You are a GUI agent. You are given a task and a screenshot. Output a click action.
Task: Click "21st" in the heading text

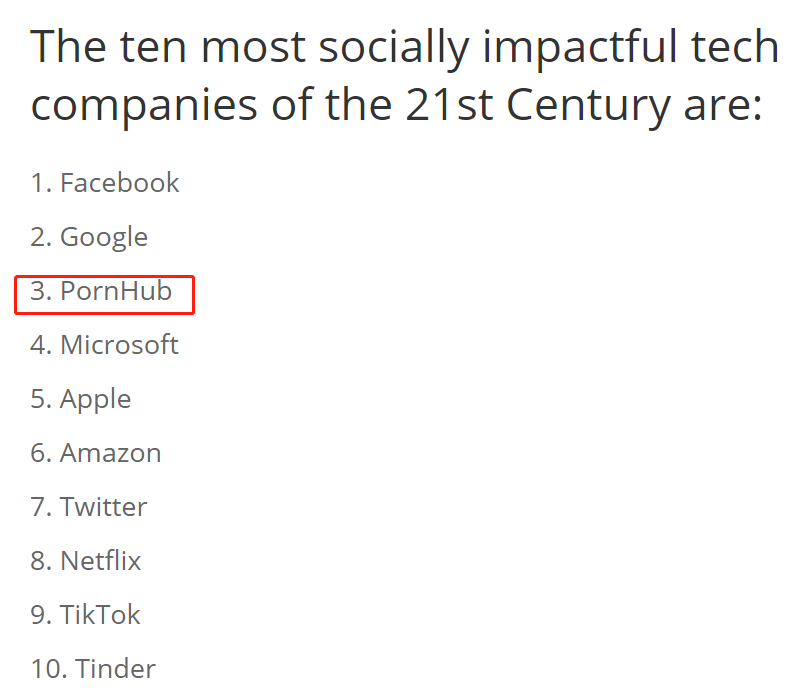449,105
